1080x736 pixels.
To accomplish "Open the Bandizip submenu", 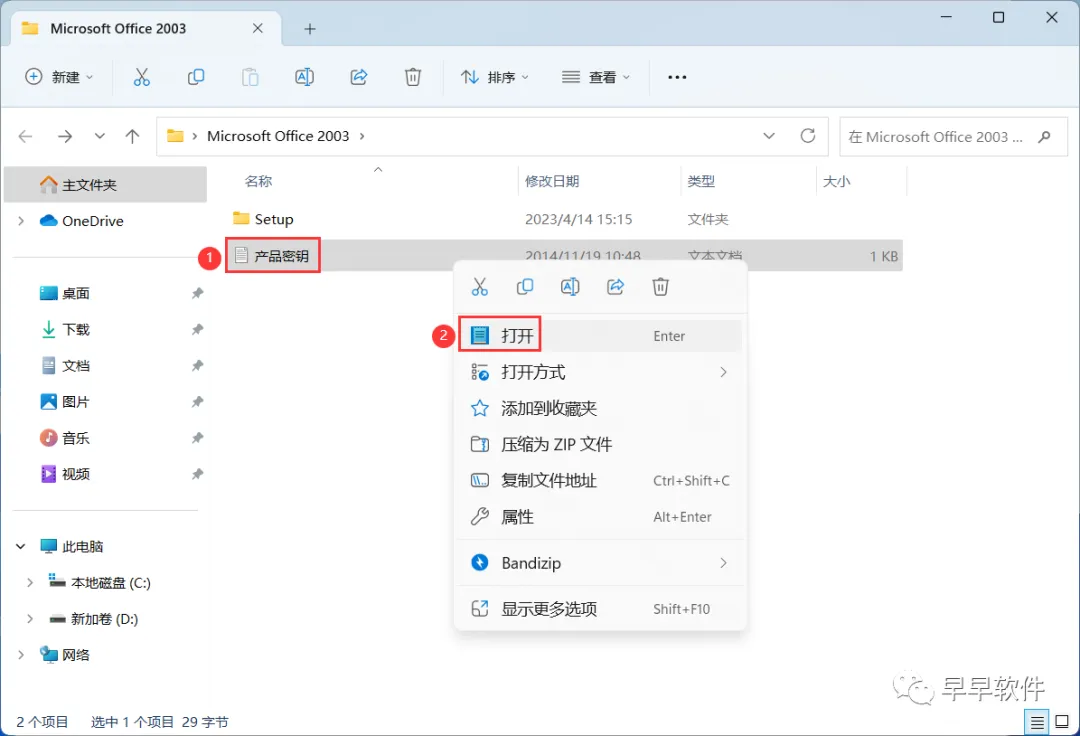I will point(601,563).
